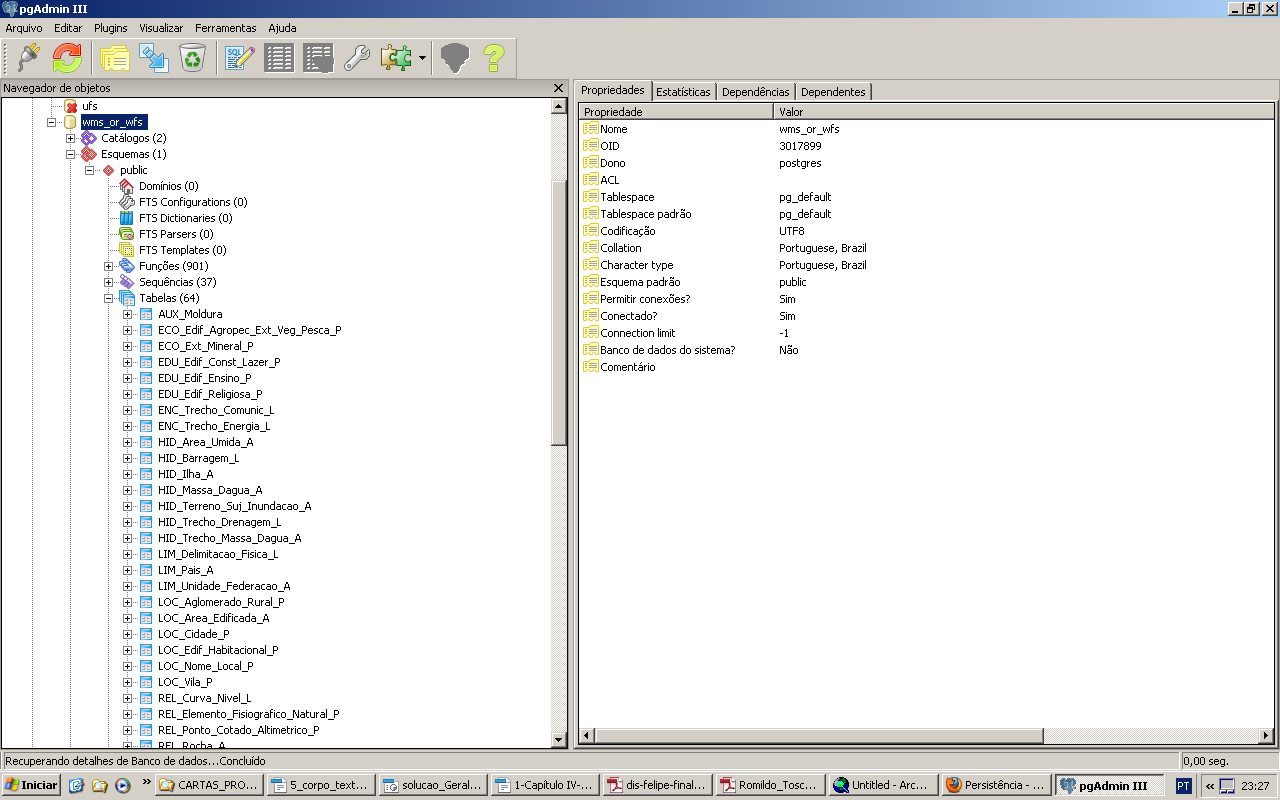Open the SQL query tool icon
The width and height of the screenshot is (1280, 800).
[240, 58]
